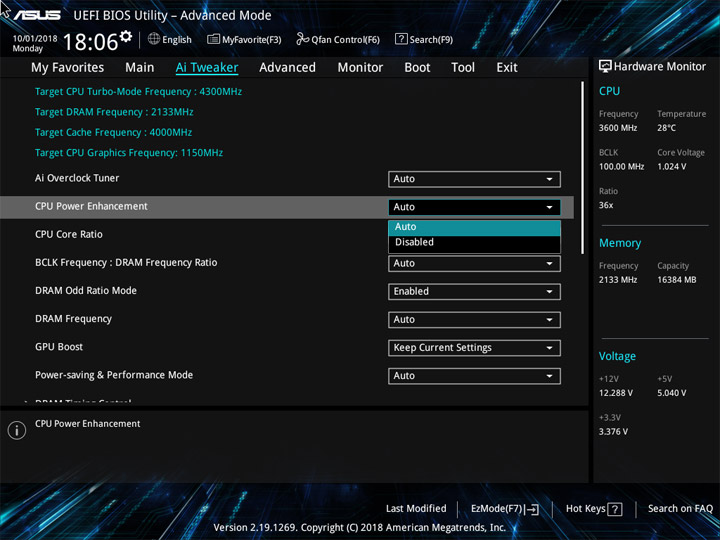Click Target CPU Turbo-Mode Frequency text
The image size is (720, 540).
(138, 92)
